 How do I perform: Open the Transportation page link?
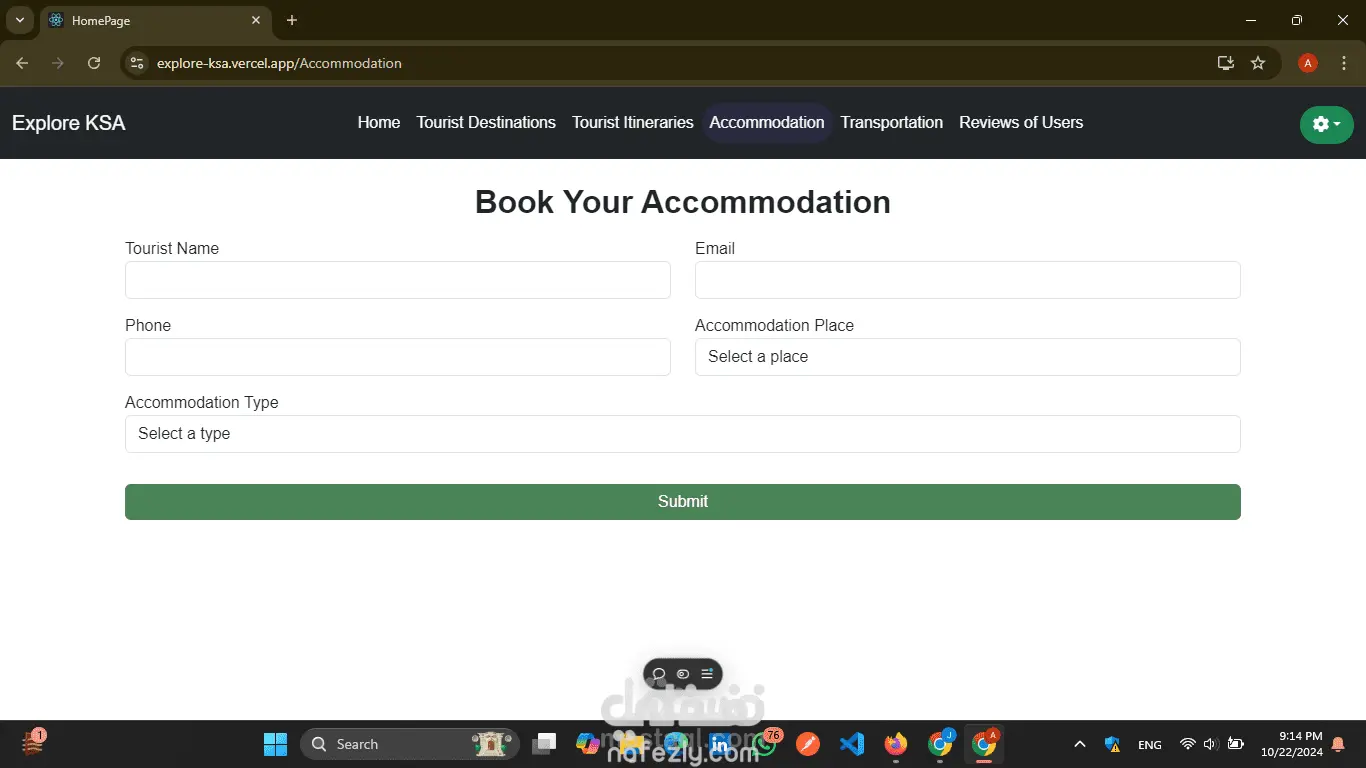[892, 123]
